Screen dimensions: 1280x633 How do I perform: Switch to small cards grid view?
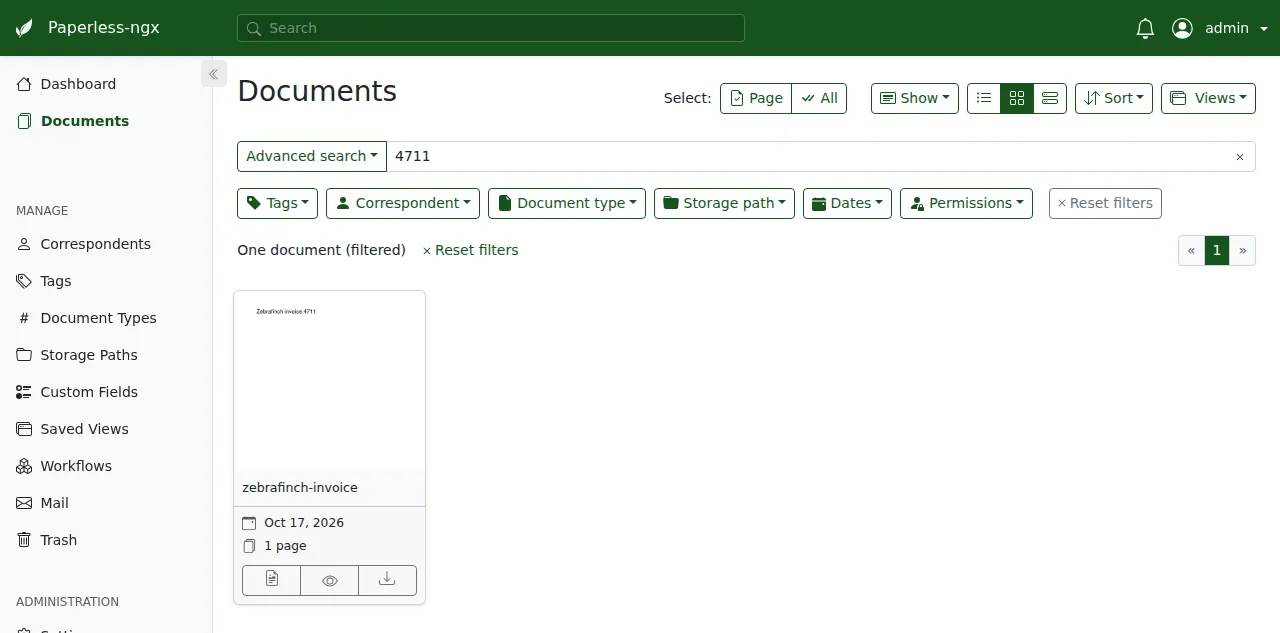1017,98
